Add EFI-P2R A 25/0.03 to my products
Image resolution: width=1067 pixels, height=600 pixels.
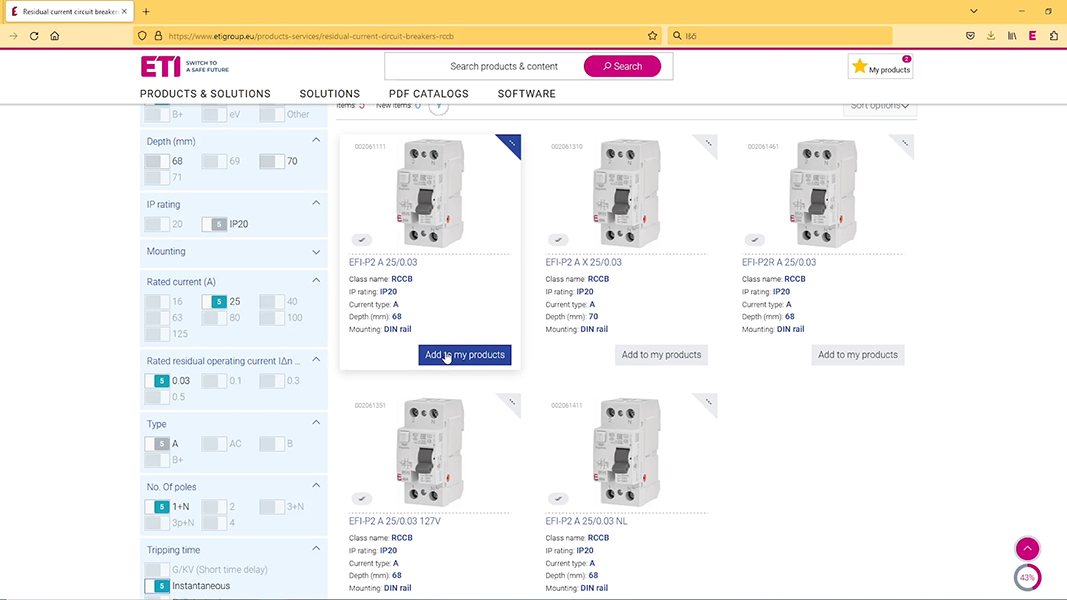point(857,355)
